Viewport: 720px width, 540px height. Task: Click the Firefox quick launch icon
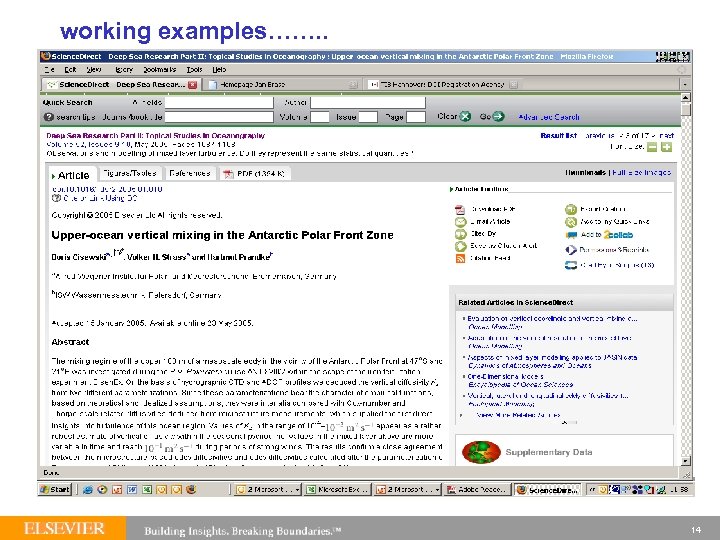click(191, 489)
